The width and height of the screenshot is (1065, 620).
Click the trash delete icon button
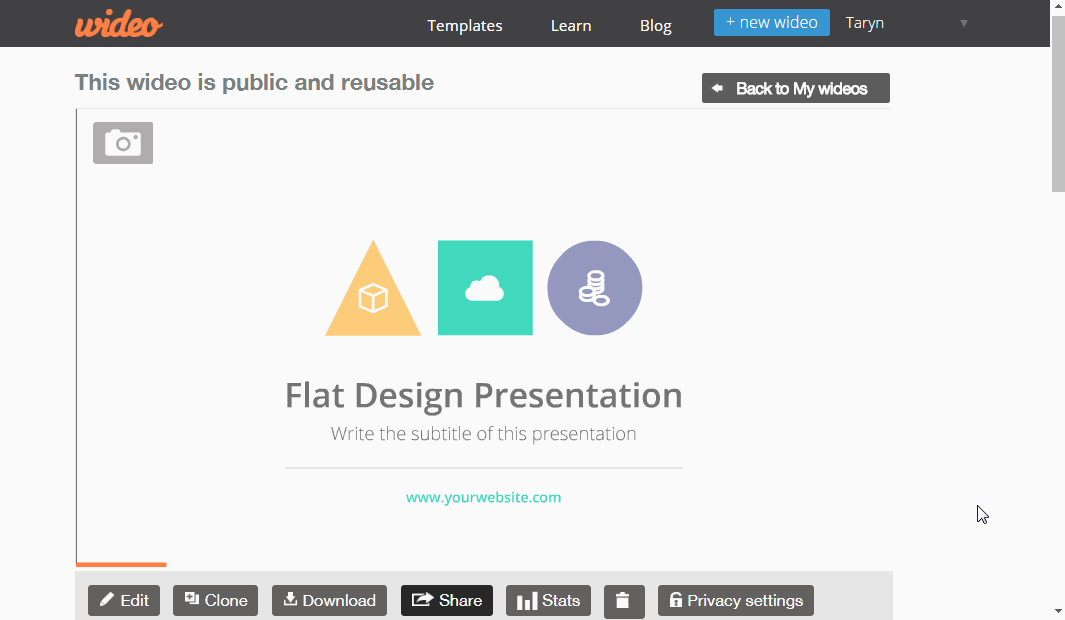[624, 601]
